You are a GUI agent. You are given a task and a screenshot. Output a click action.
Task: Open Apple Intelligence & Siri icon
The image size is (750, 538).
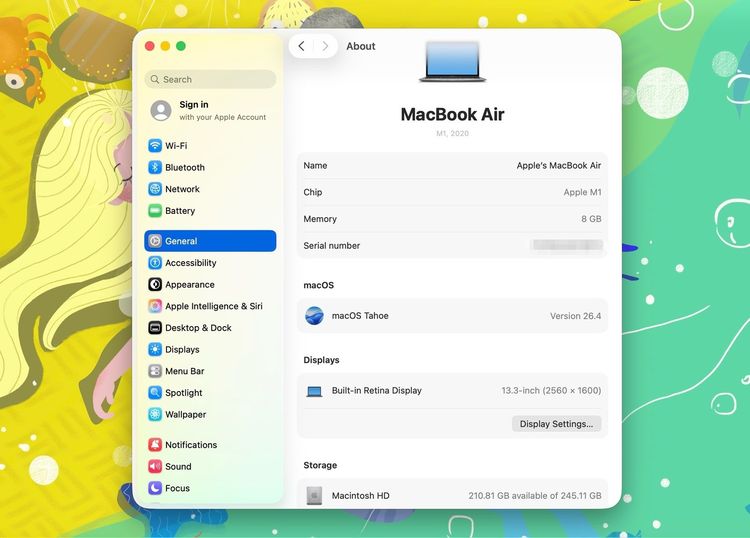tap(155, 306)
